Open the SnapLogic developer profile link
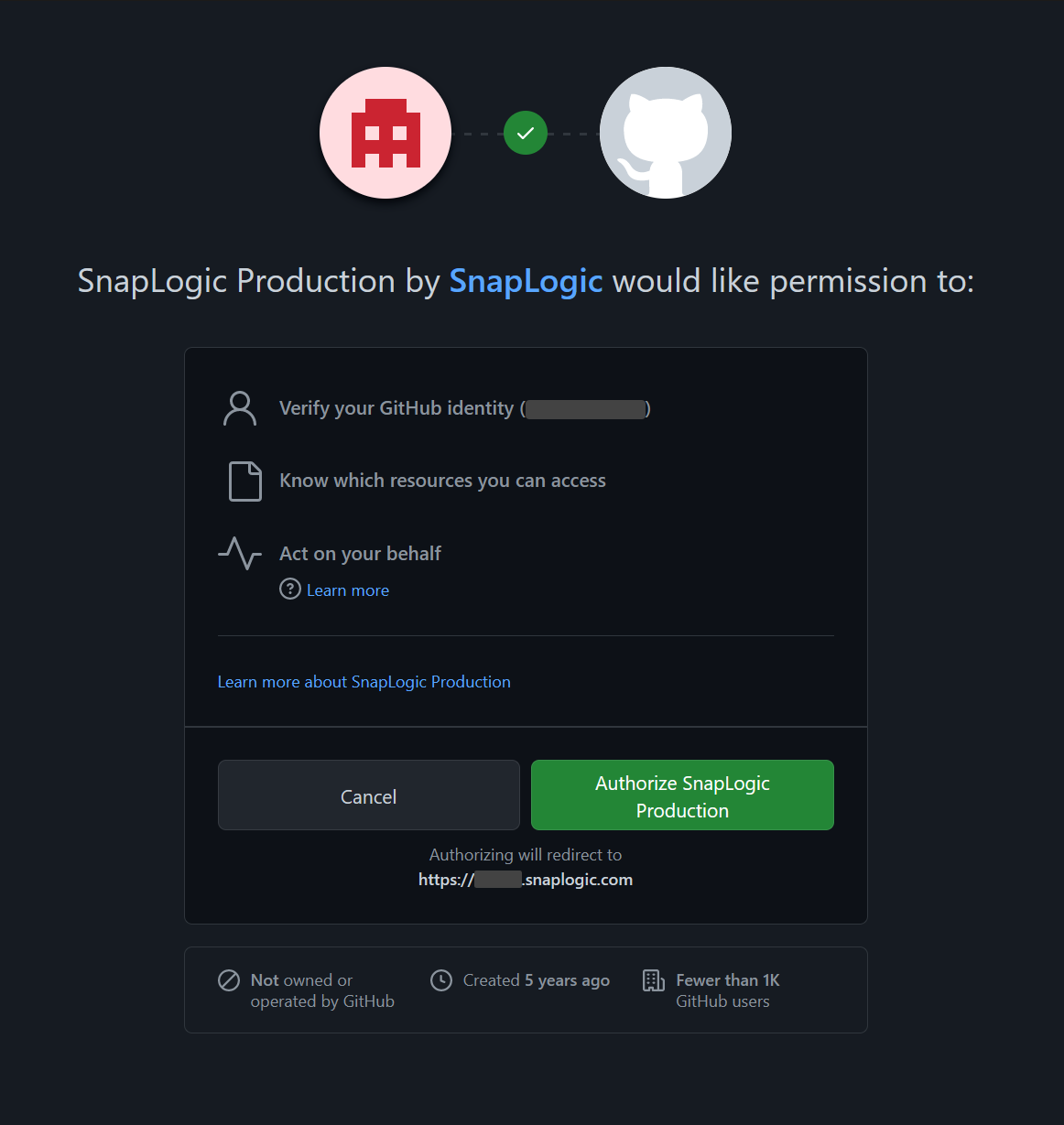Screen dimensions: 1064x1125 point(526,281)
